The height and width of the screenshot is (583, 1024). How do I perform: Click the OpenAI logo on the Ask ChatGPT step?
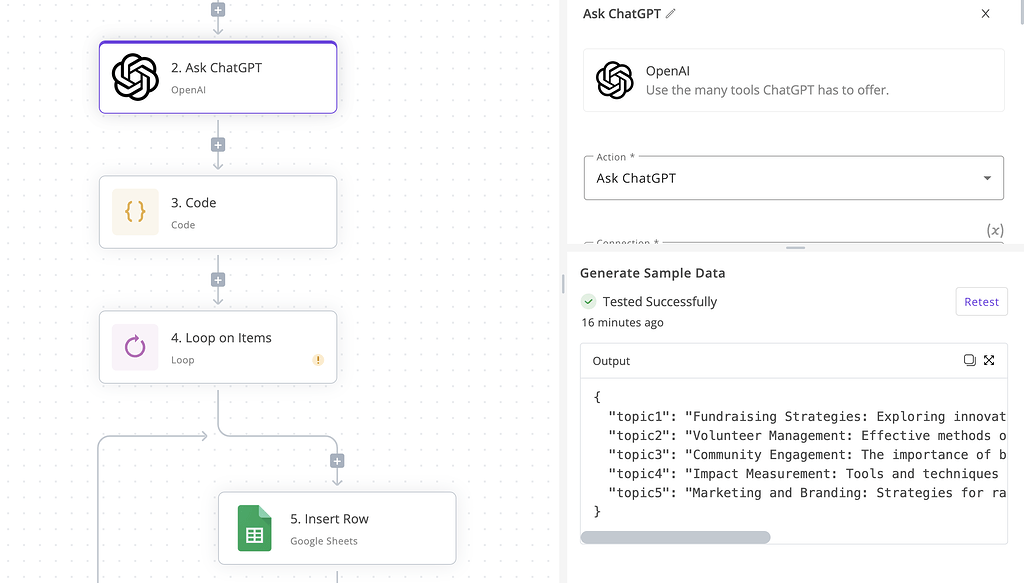coord(134,77)
